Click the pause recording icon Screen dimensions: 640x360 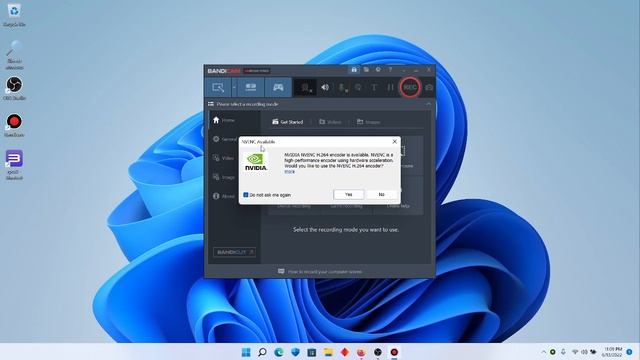[x=390, y=87]
